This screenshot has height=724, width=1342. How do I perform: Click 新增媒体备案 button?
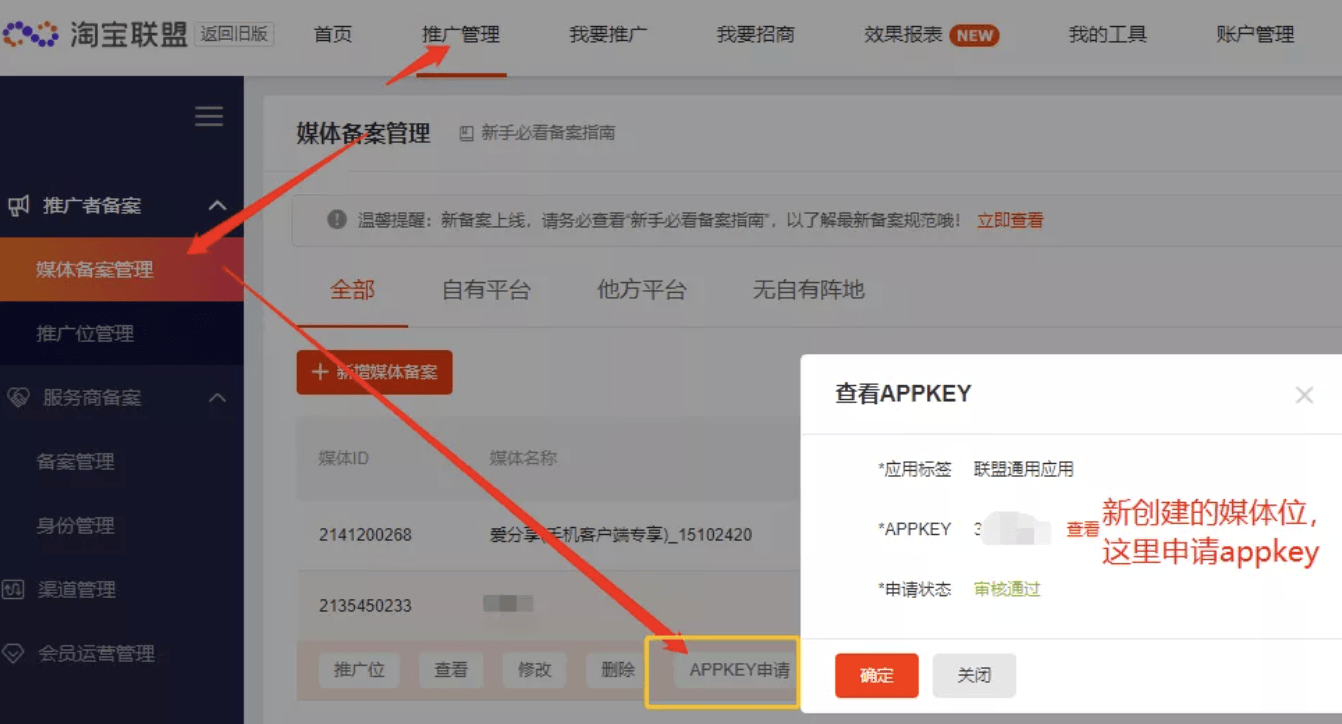click(x=374, y=372)
